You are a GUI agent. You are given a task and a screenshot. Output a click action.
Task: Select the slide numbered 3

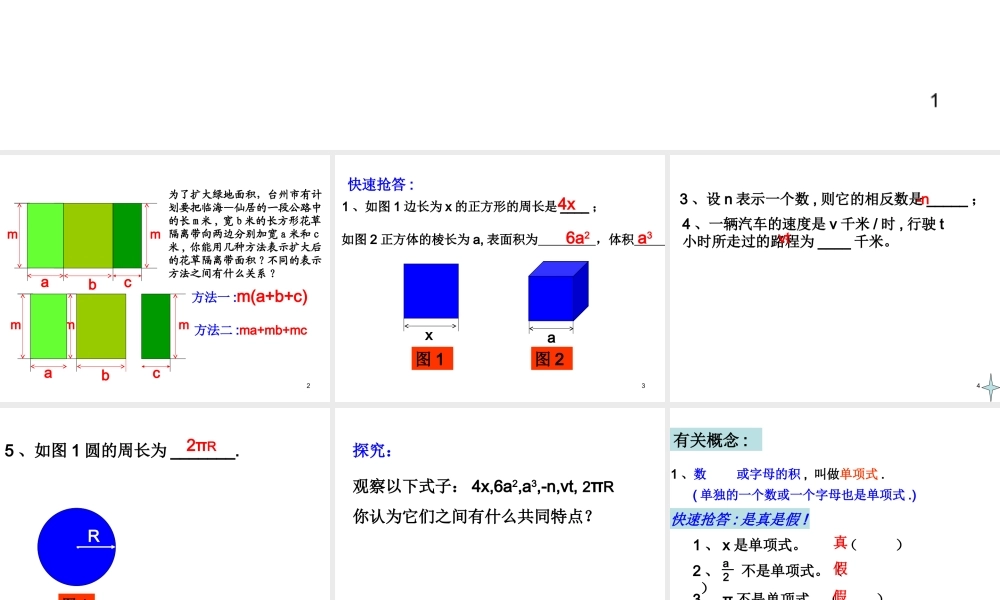pos(644,385)
